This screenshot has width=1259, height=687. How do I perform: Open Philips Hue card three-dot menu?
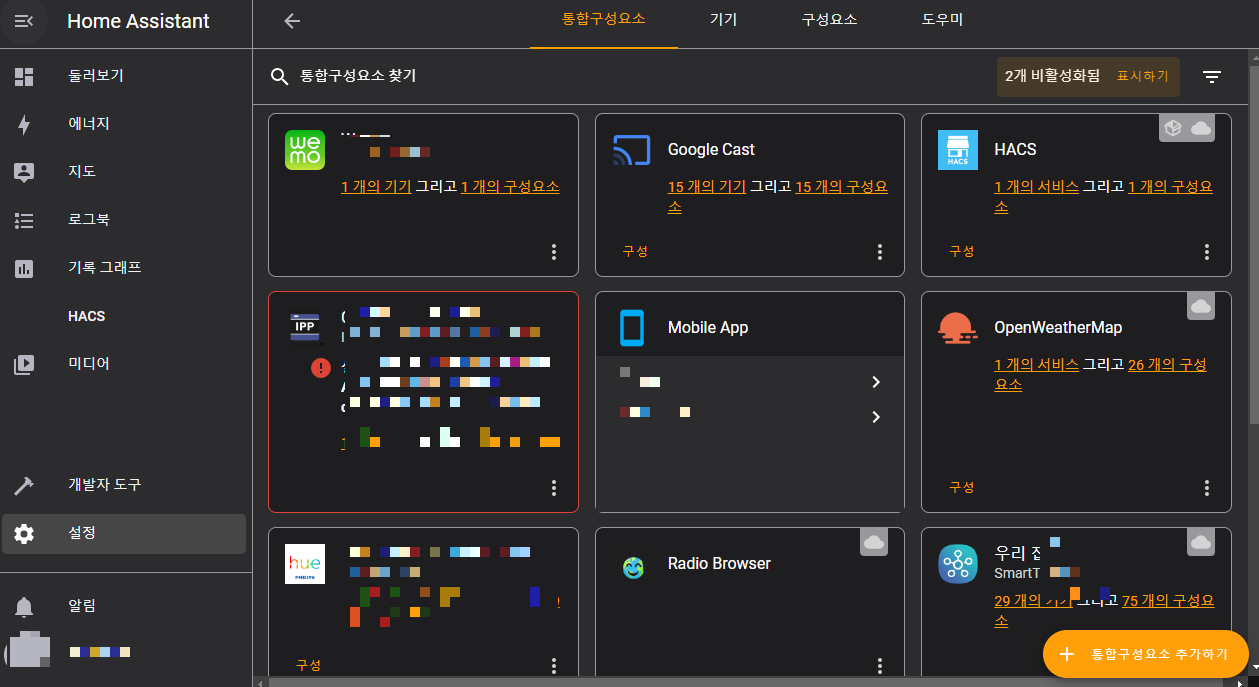click(554, 665)
